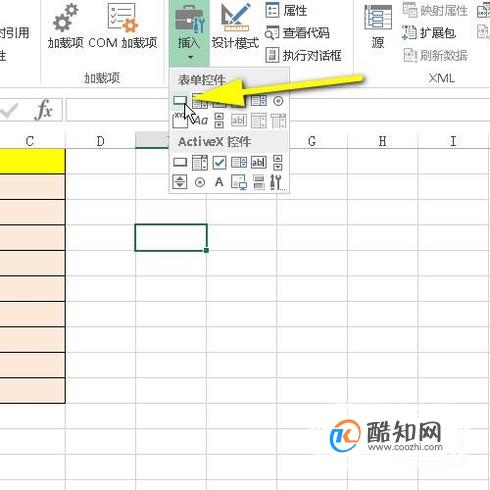Select the form control List Box icon
490x490 pixels.
pyautogui.click(x=259, y=100)
